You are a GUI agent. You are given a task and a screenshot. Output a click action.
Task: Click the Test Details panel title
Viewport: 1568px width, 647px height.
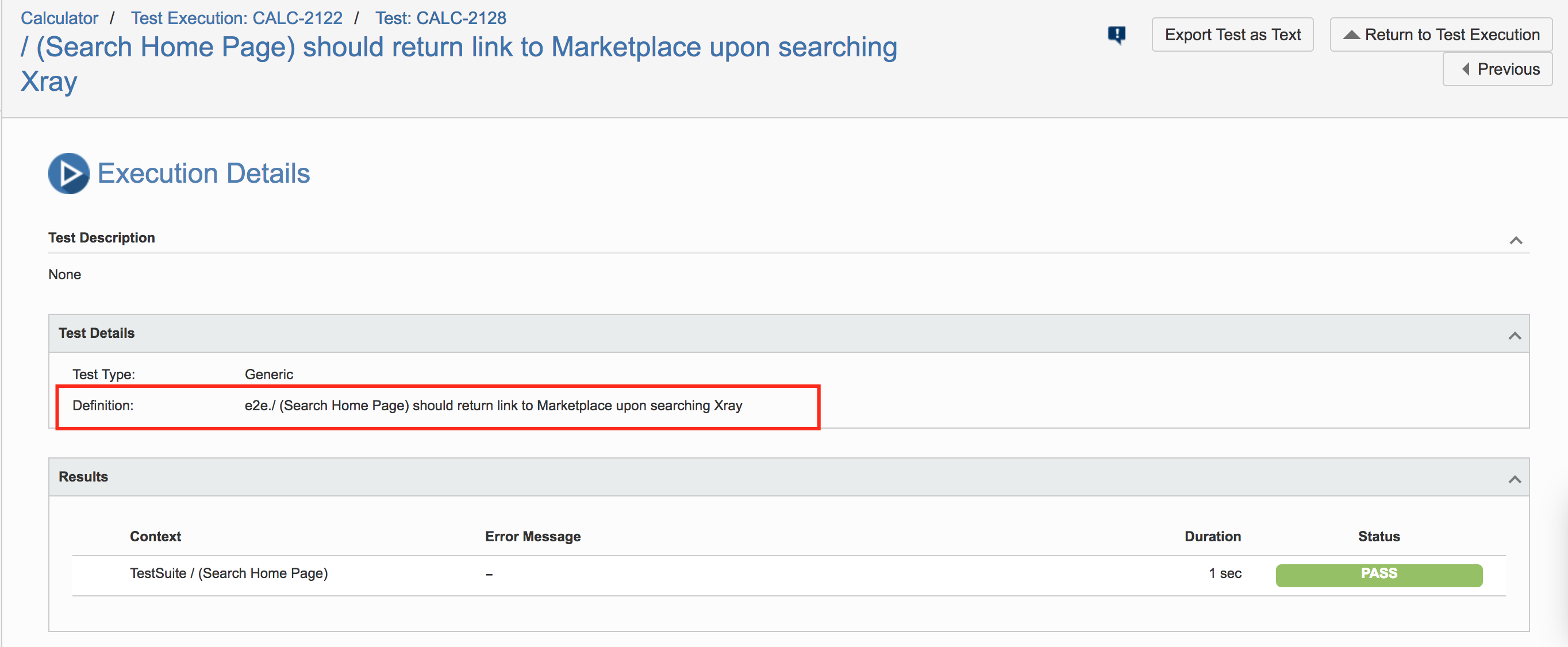pos(96,333)
